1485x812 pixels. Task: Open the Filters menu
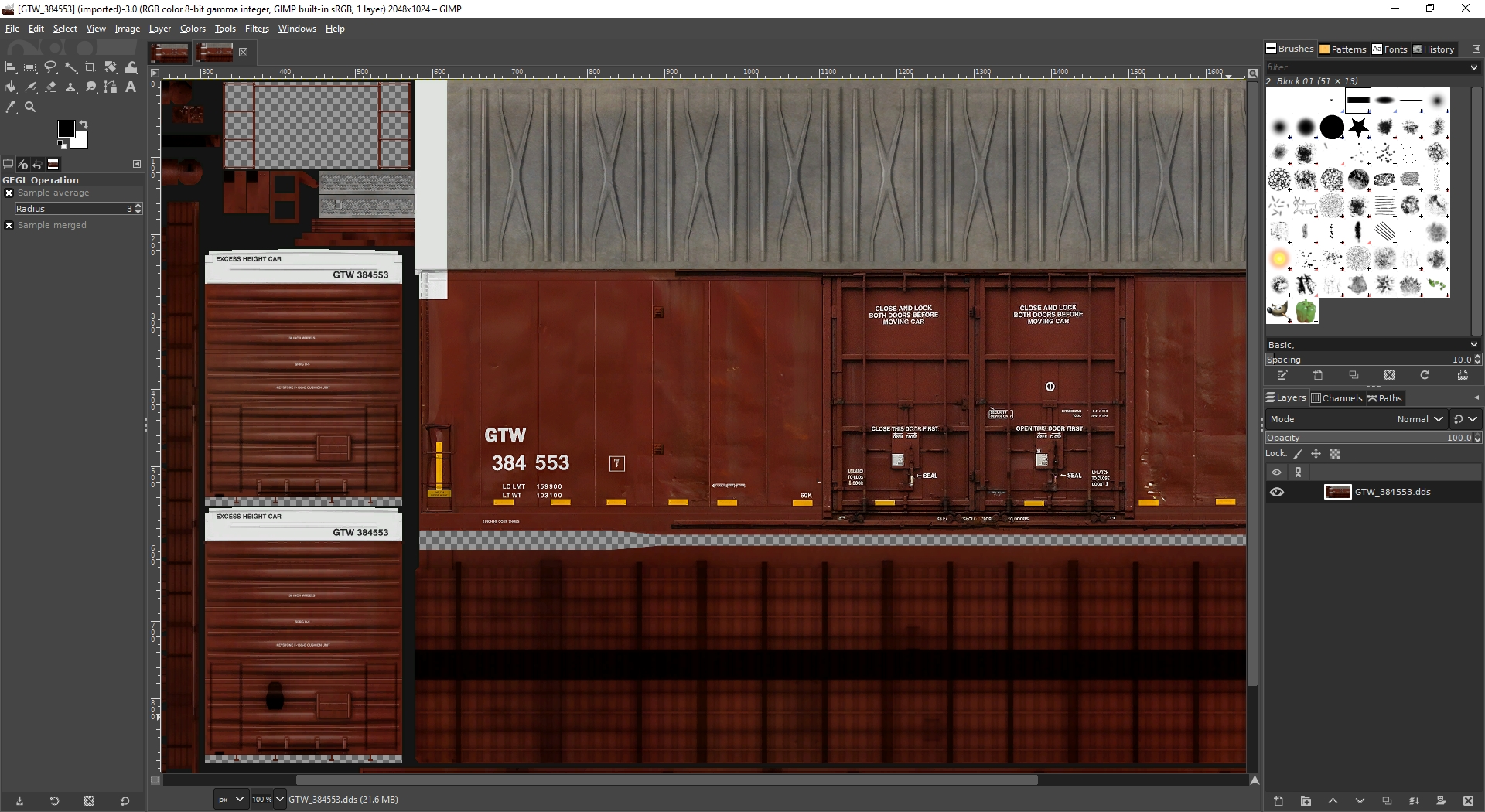click(257, 29)
